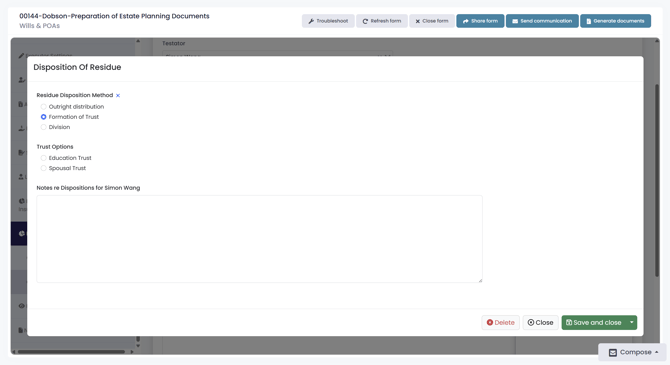Click the floppy disk save icon
Viewport: 670px width, 365px height.
coord(569,322)
